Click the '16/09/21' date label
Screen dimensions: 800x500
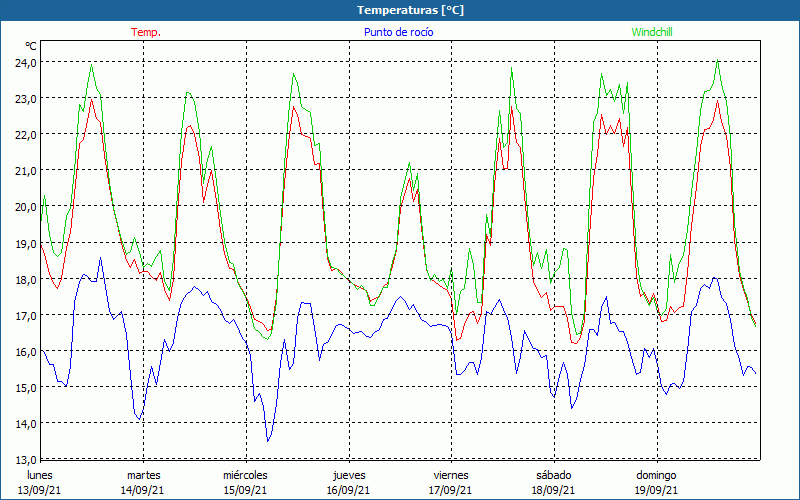[x=348, y=490]
